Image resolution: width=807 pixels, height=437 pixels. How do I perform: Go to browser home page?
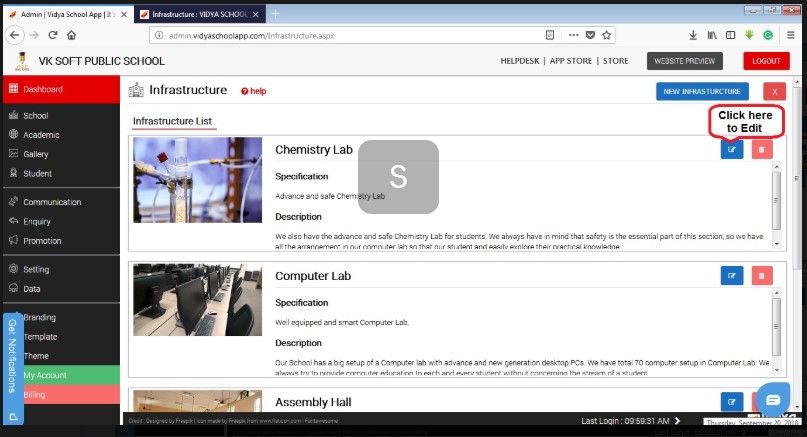click(x=72, y=35)
